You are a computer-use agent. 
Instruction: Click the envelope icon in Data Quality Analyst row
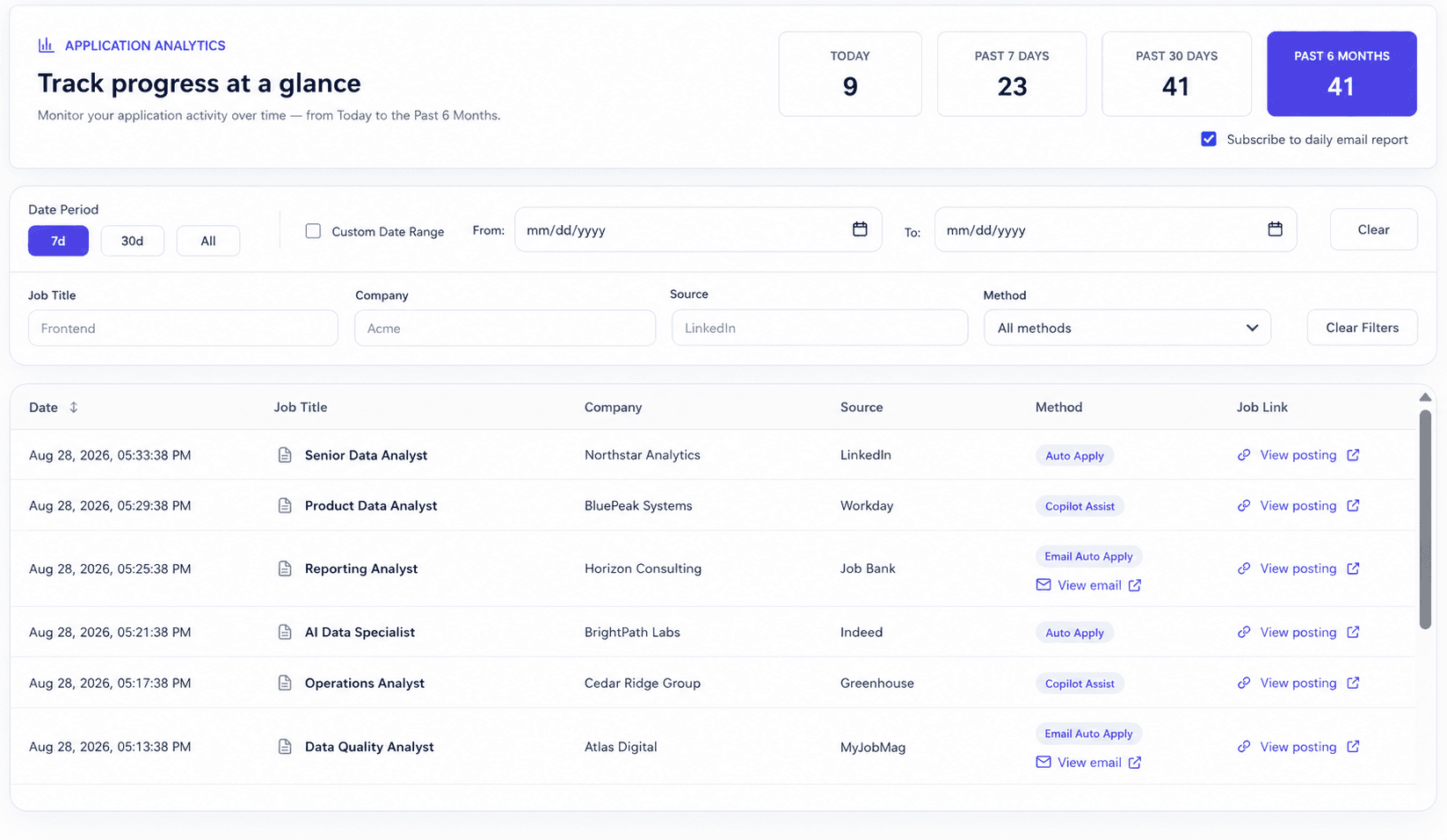pos(1043,763)
